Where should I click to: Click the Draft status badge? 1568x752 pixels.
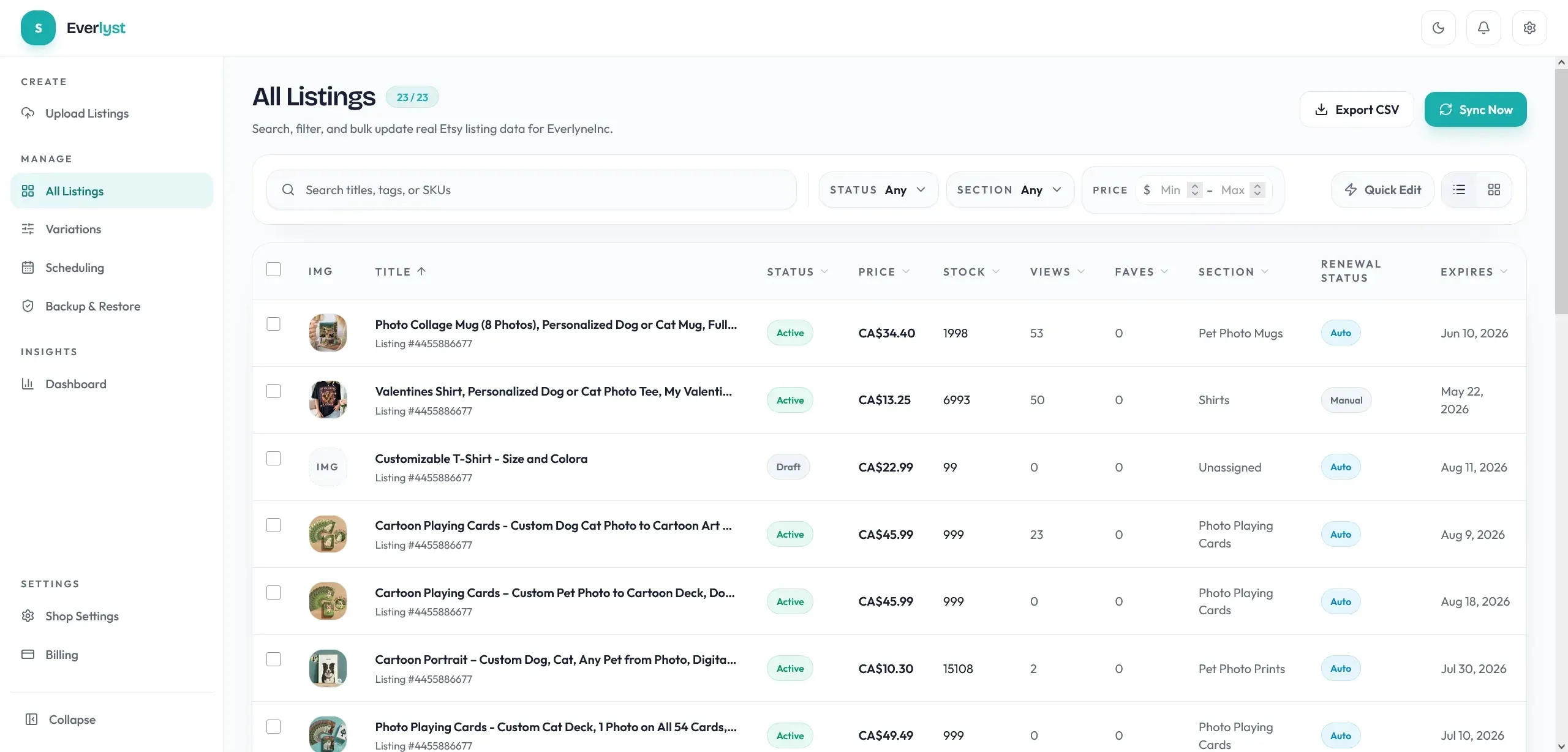point(788,467)
